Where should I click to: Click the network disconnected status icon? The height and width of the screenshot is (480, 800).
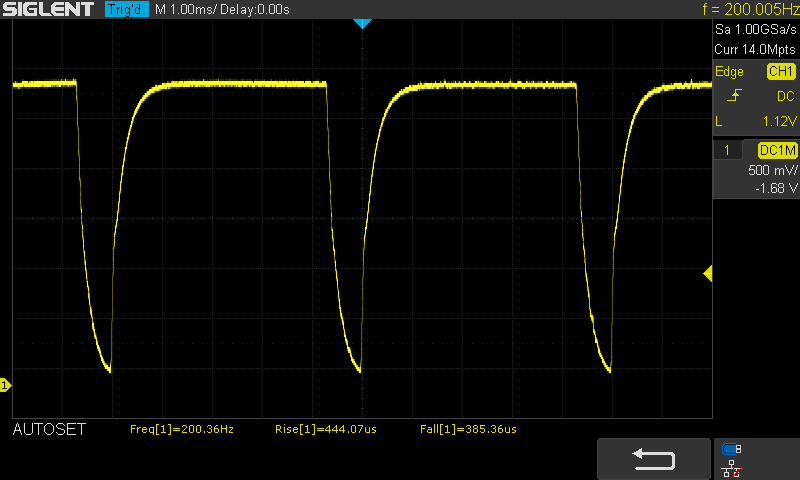coord(732,468)
